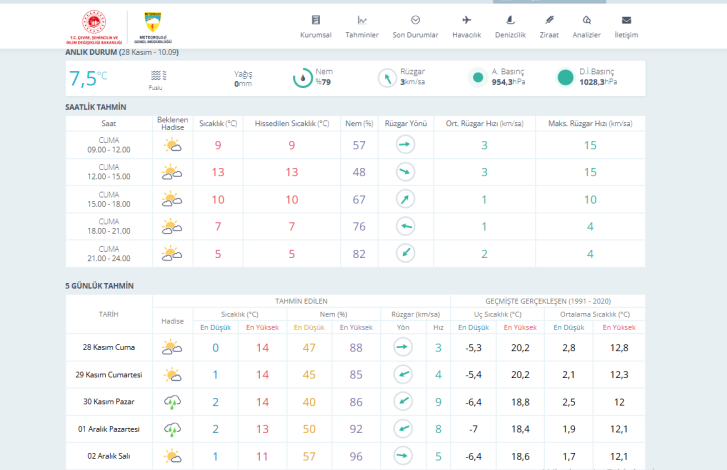Click wind direction icon for 01 Aralık Pazartesi
727x470 pixels.
click(403, 429)
